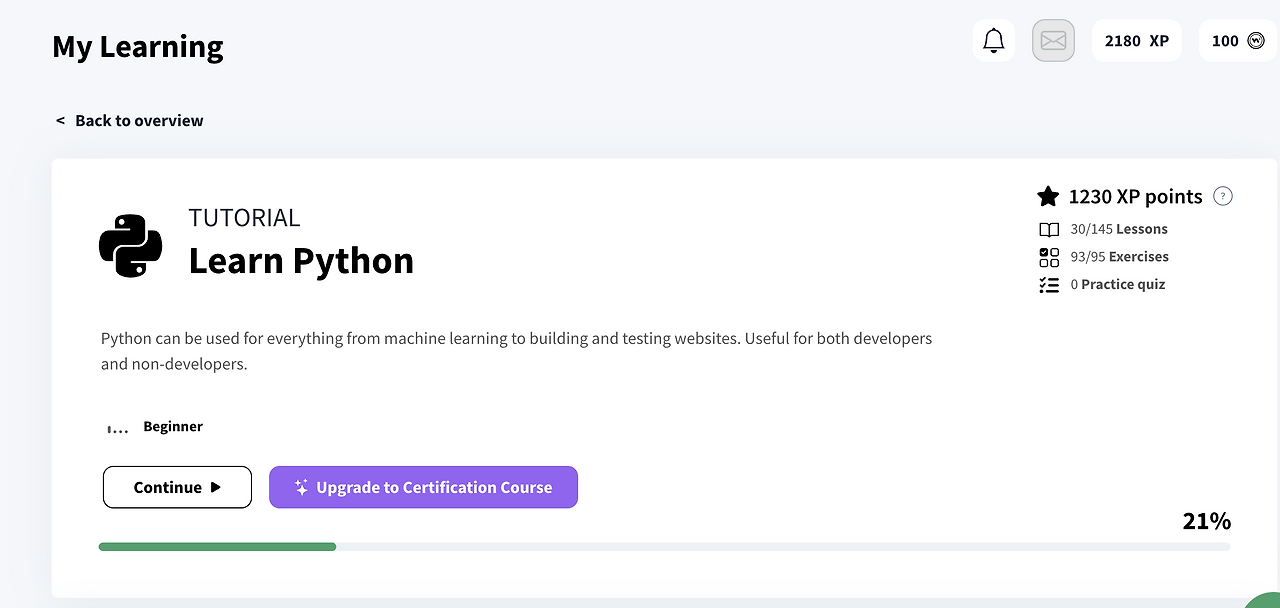This screenshot has height=608, width=1280.
Task: Click the 30/145 Lessons text
Action: point(1119,229)
